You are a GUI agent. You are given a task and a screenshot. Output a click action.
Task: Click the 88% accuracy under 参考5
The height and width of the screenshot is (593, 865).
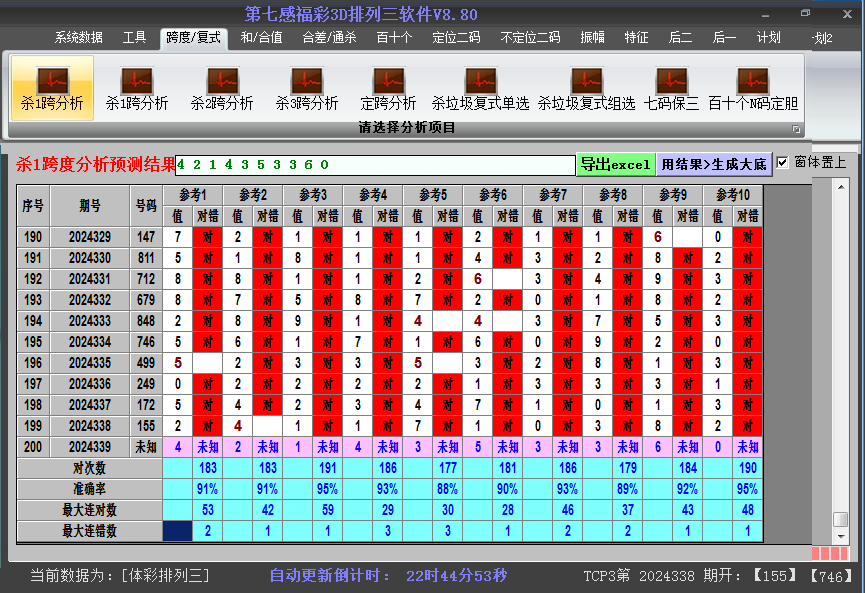coord(447,489)
